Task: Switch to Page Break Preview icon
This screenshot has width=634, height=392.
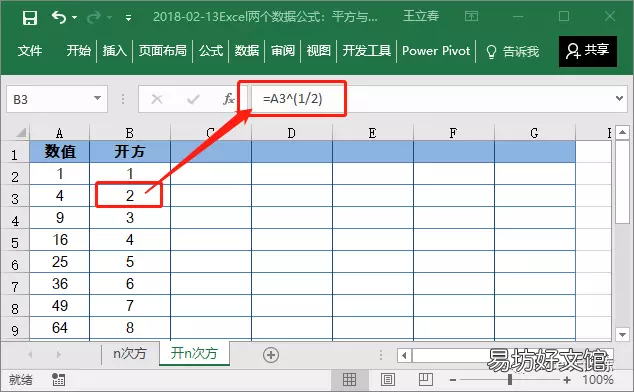Action: 425,379
